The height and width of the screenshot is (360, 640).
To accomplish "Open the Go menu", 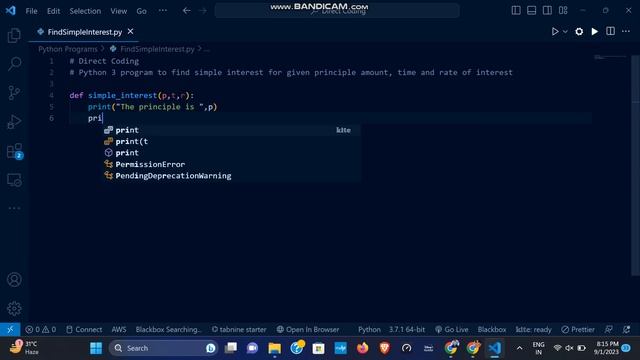I will 141,11.
